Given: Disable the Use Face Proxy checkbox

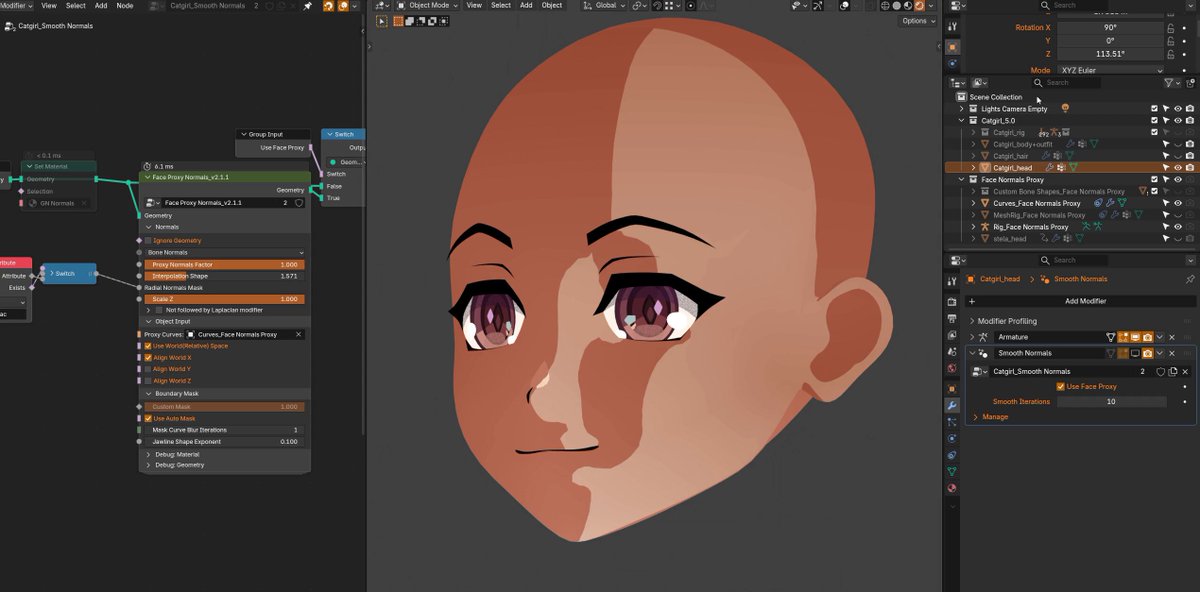Looking at the screenshot, I should 1061,386.
